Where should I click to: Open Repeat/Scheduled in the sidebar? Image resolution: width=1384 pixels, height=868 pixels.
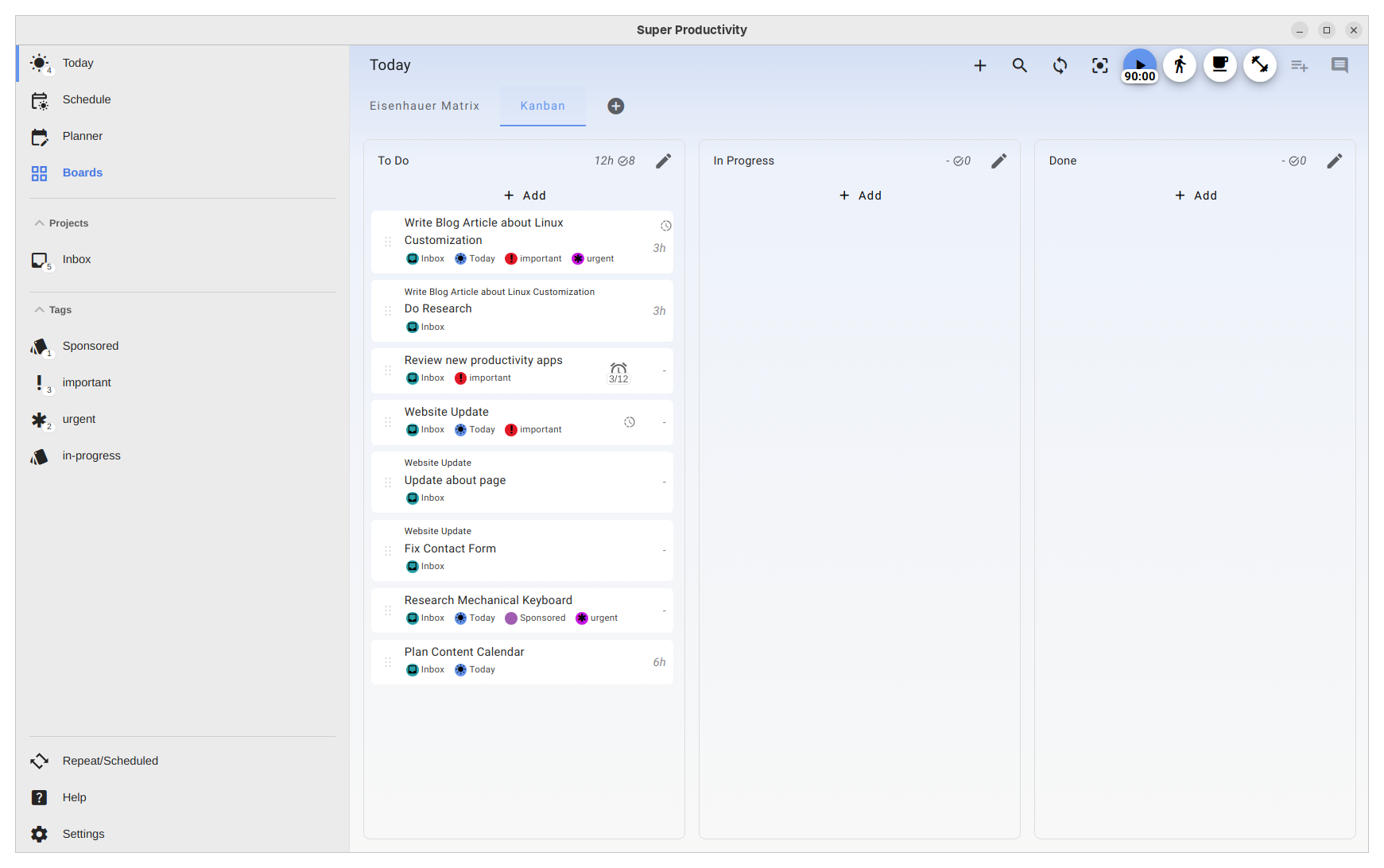tap(183, 761)
